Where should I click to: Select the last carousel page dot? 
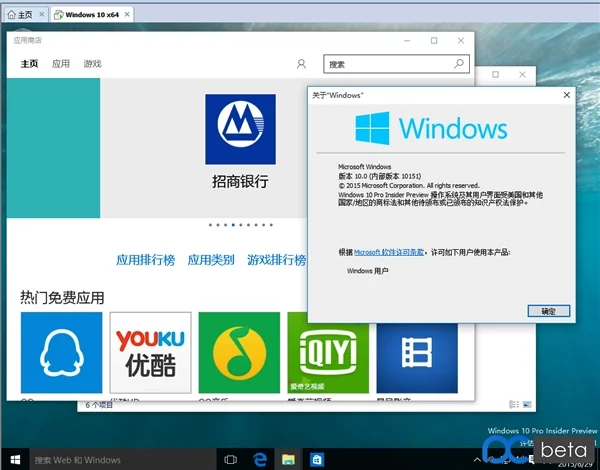pos(271,225)
